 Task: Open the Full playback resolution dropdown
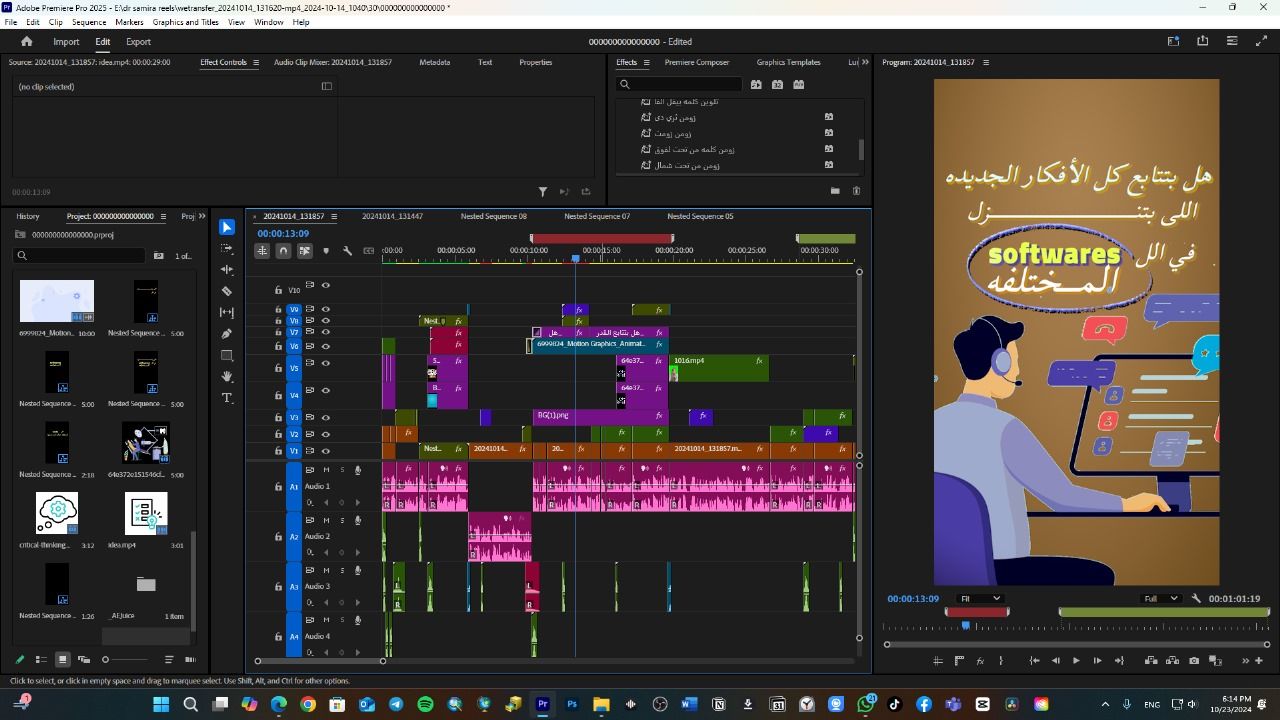click(x=1160, y=598)
